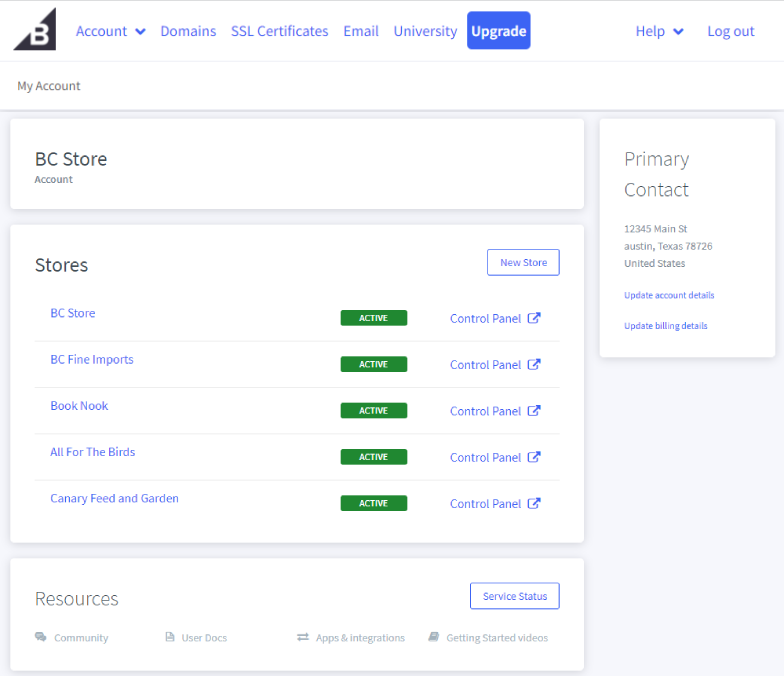Click external link icon for All For The Birds
Viewport: 784px width, 676px height.
[x=534, y=457]
